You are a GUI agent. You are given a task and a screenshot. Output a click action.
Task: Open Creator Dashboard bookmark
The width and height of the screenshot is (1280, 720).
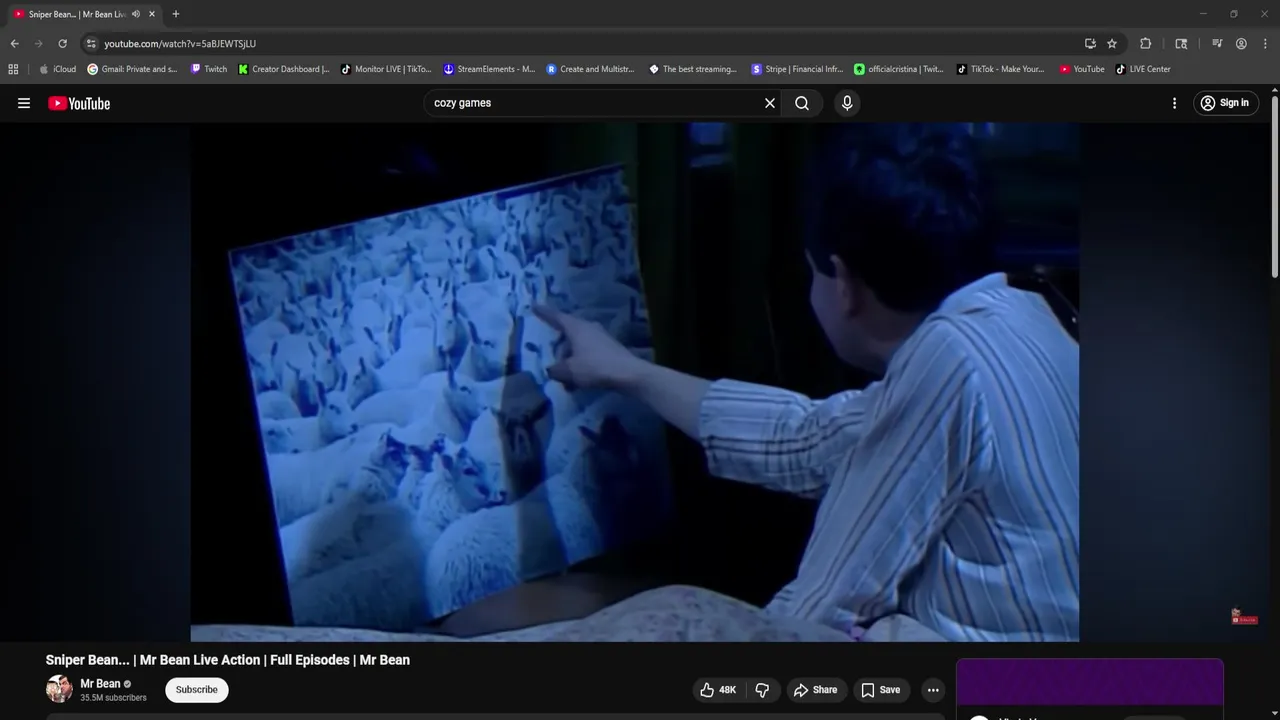(x=284, y=69)
